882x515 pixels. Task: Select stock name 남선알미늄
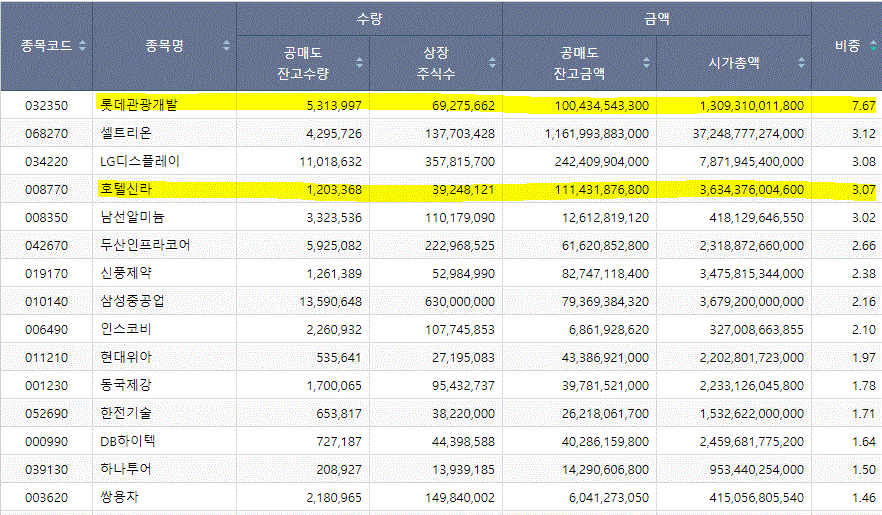coord(132,217)
